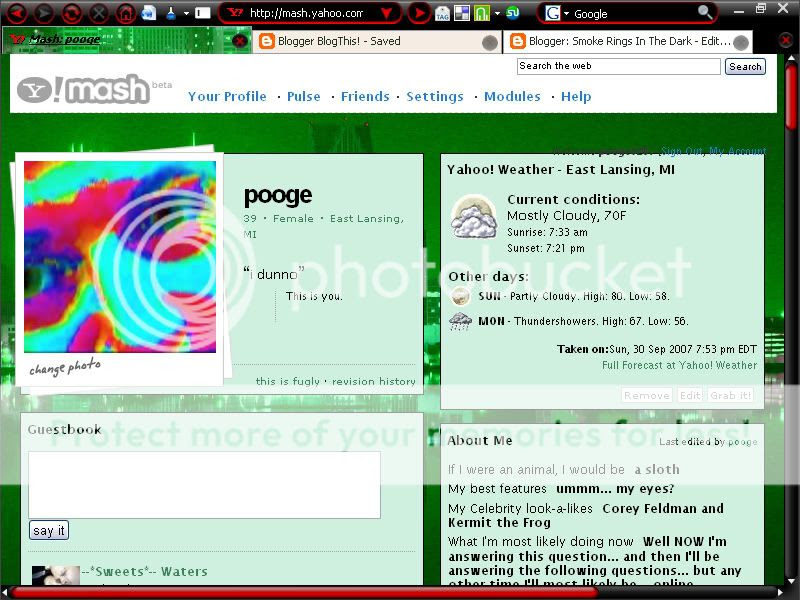Click the Stop loading X icon
The height and width of the screenshot is (600, 800).
[99, 13]
